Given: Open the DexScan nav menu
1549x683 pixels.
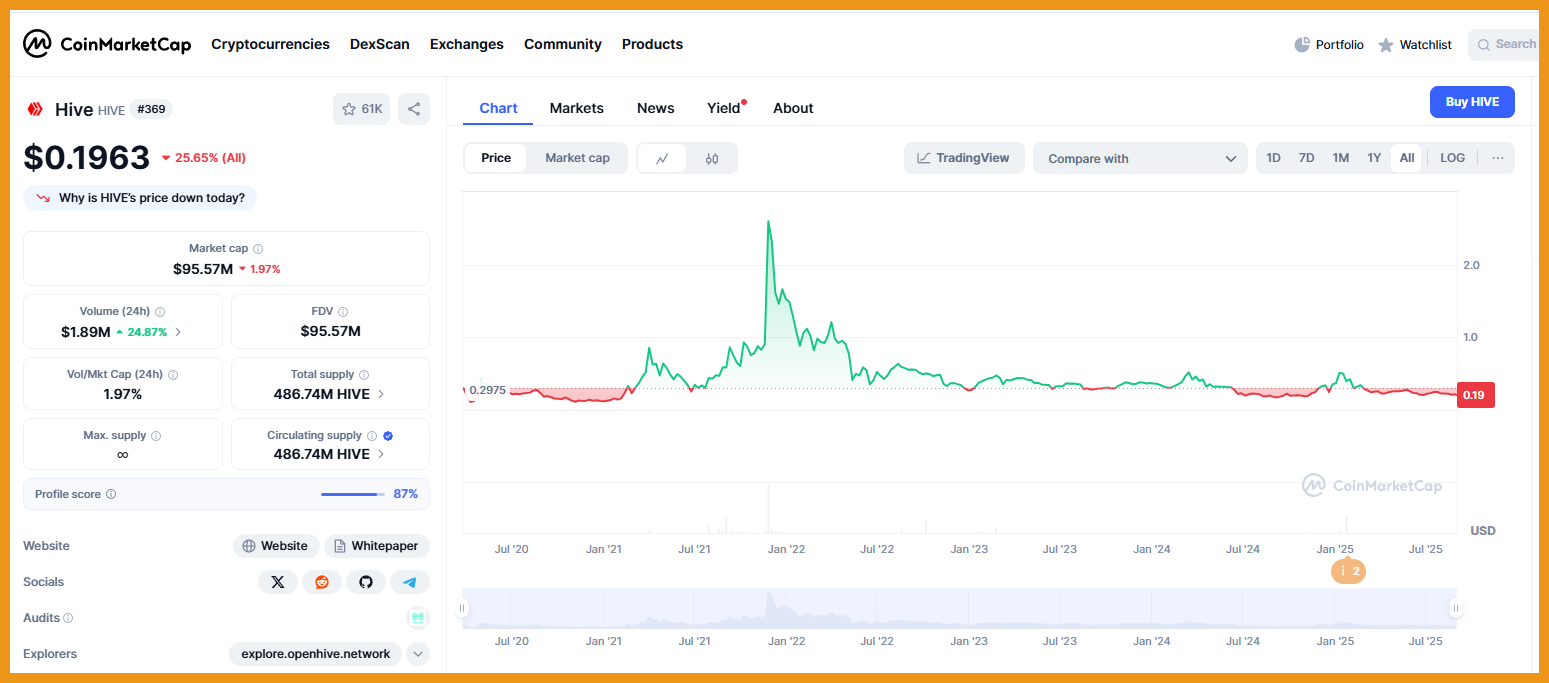Looking at the screenshot, I should [x=380, y=44].
